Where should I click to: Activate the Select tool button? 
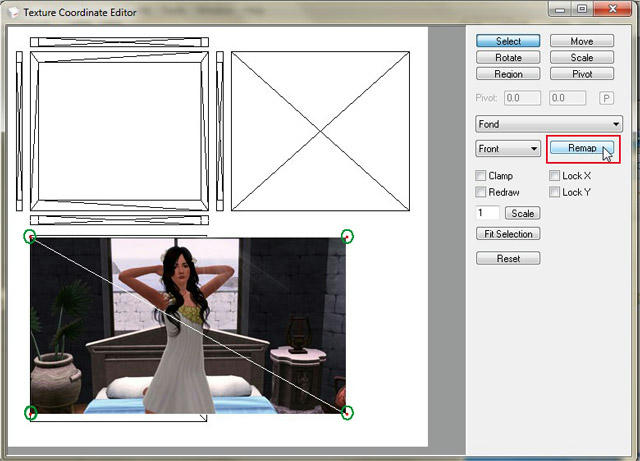click(x=508, y=41)
